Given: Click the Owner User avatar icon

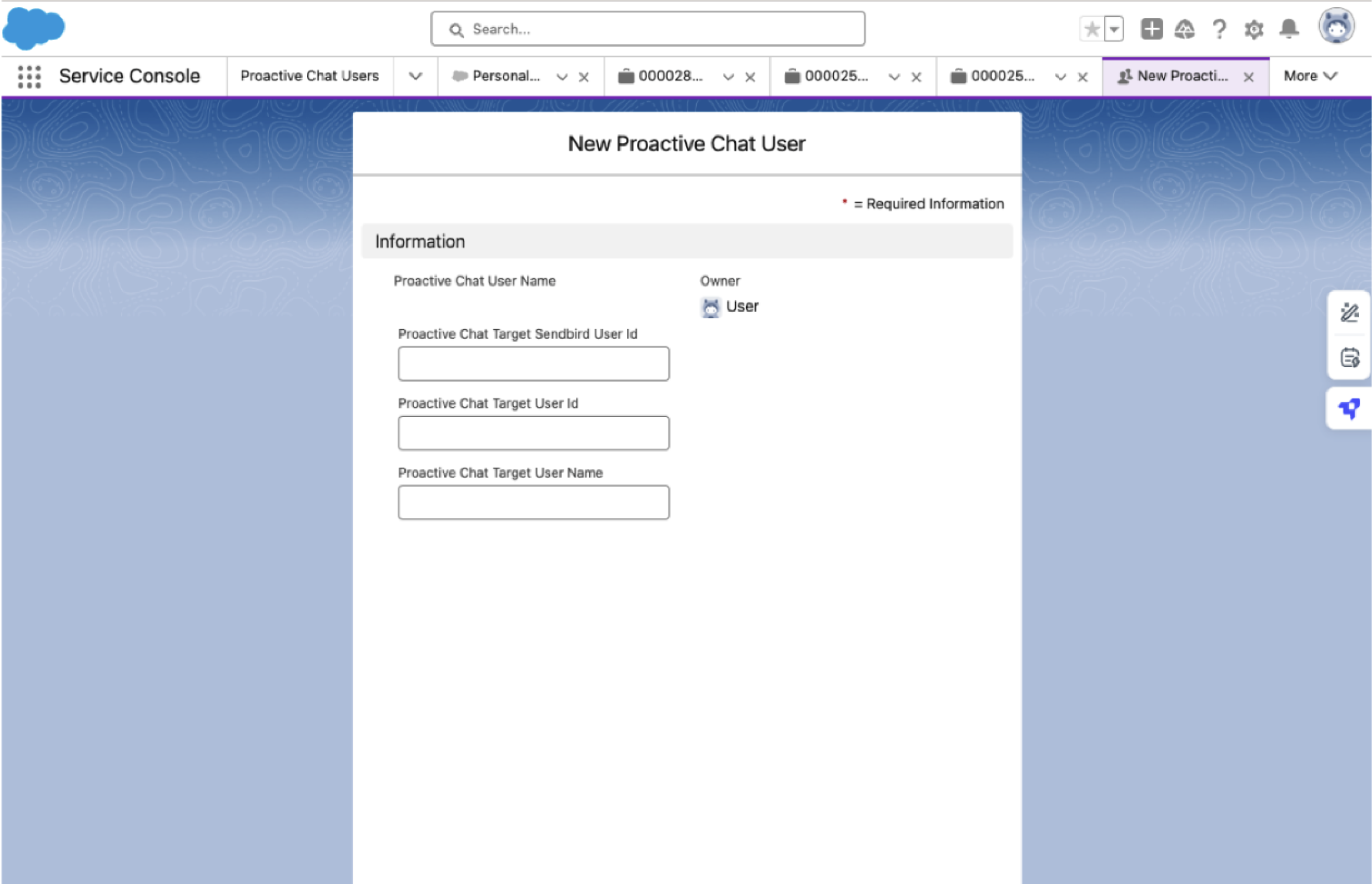Looking at the screenshot, I should 710,307.
